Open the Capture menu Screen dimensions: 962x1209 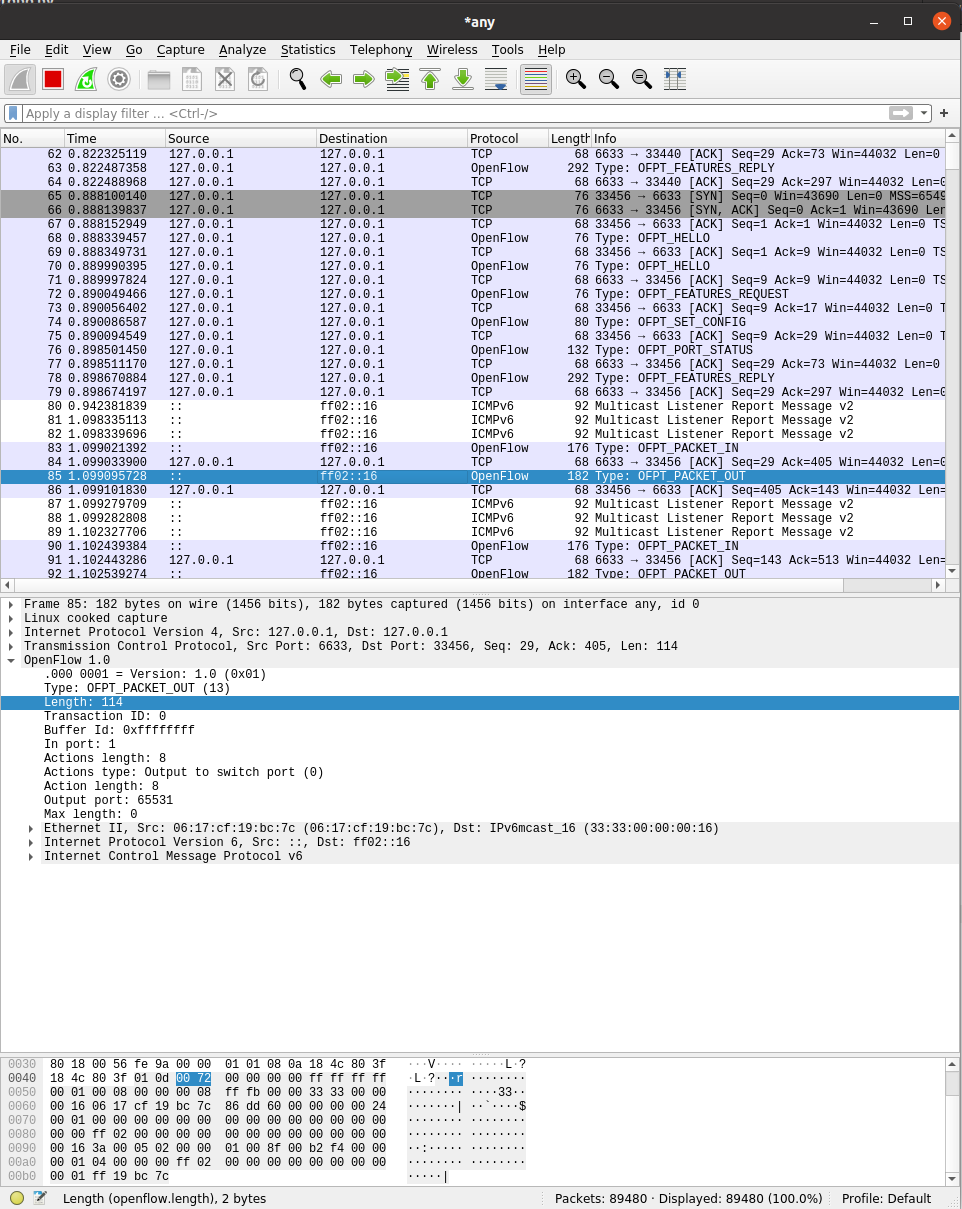tap(181, 49)
